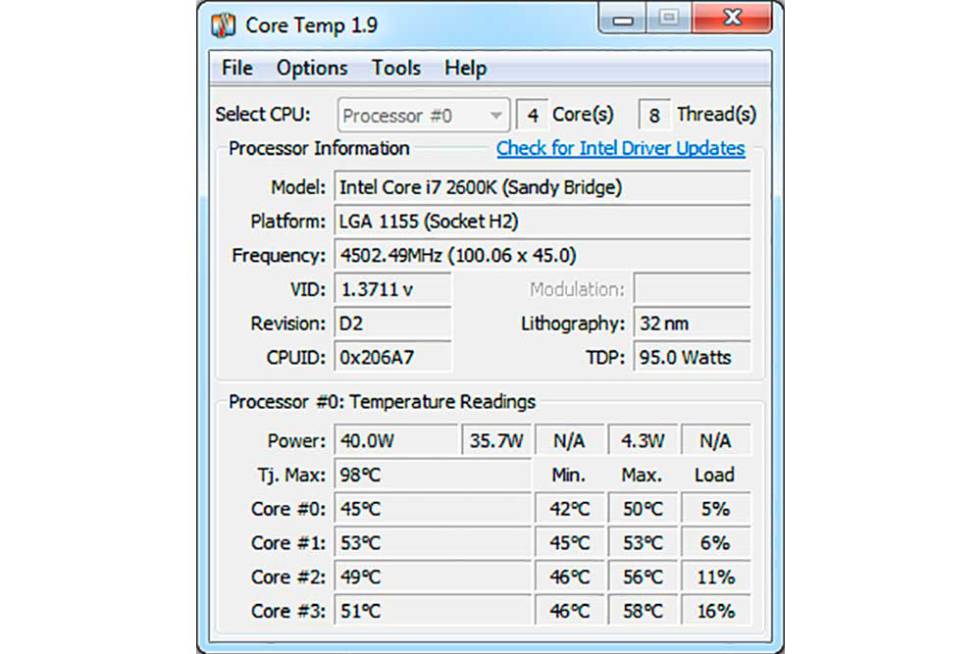Click the Platform field LGA 1155

coord(542,221)
